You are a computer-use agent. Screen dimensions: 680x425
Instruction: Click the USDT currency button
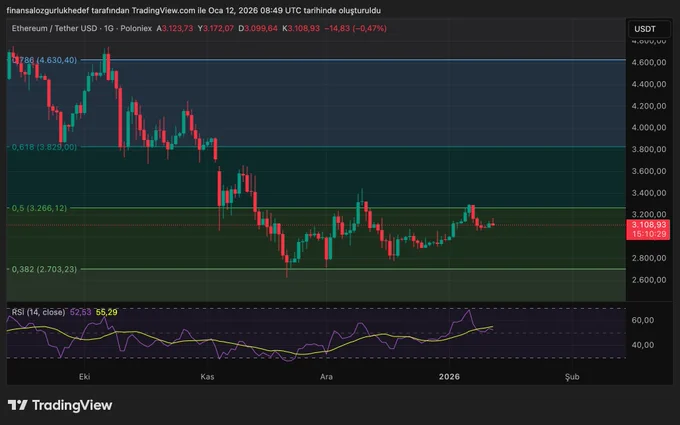649,29
